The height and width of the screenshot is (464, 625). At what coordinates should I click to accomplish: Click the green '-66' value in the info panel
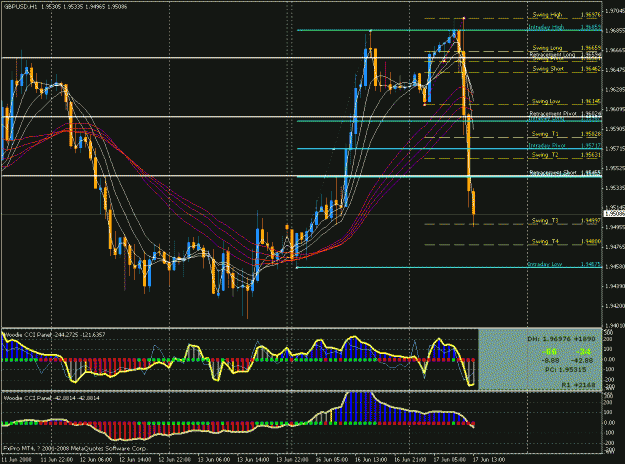click(549, 352)
